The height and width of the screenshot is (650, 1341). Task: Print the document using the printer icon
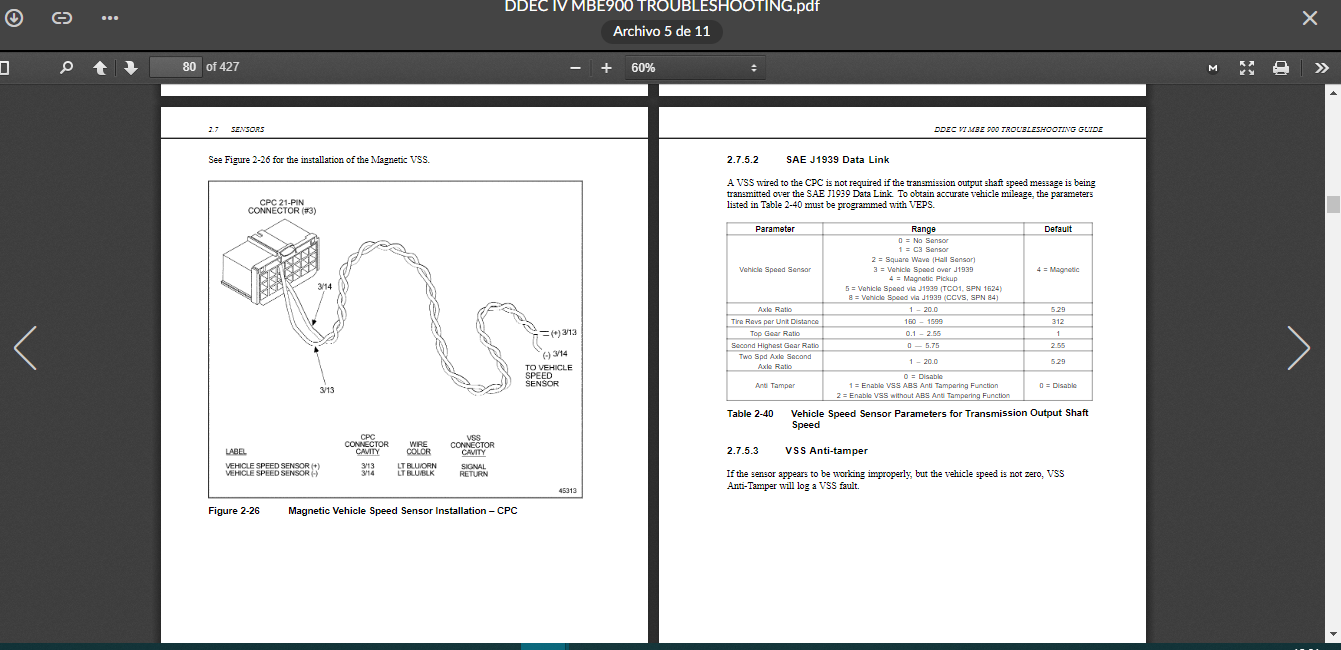pyautogui.click(x=1280, y=68)
